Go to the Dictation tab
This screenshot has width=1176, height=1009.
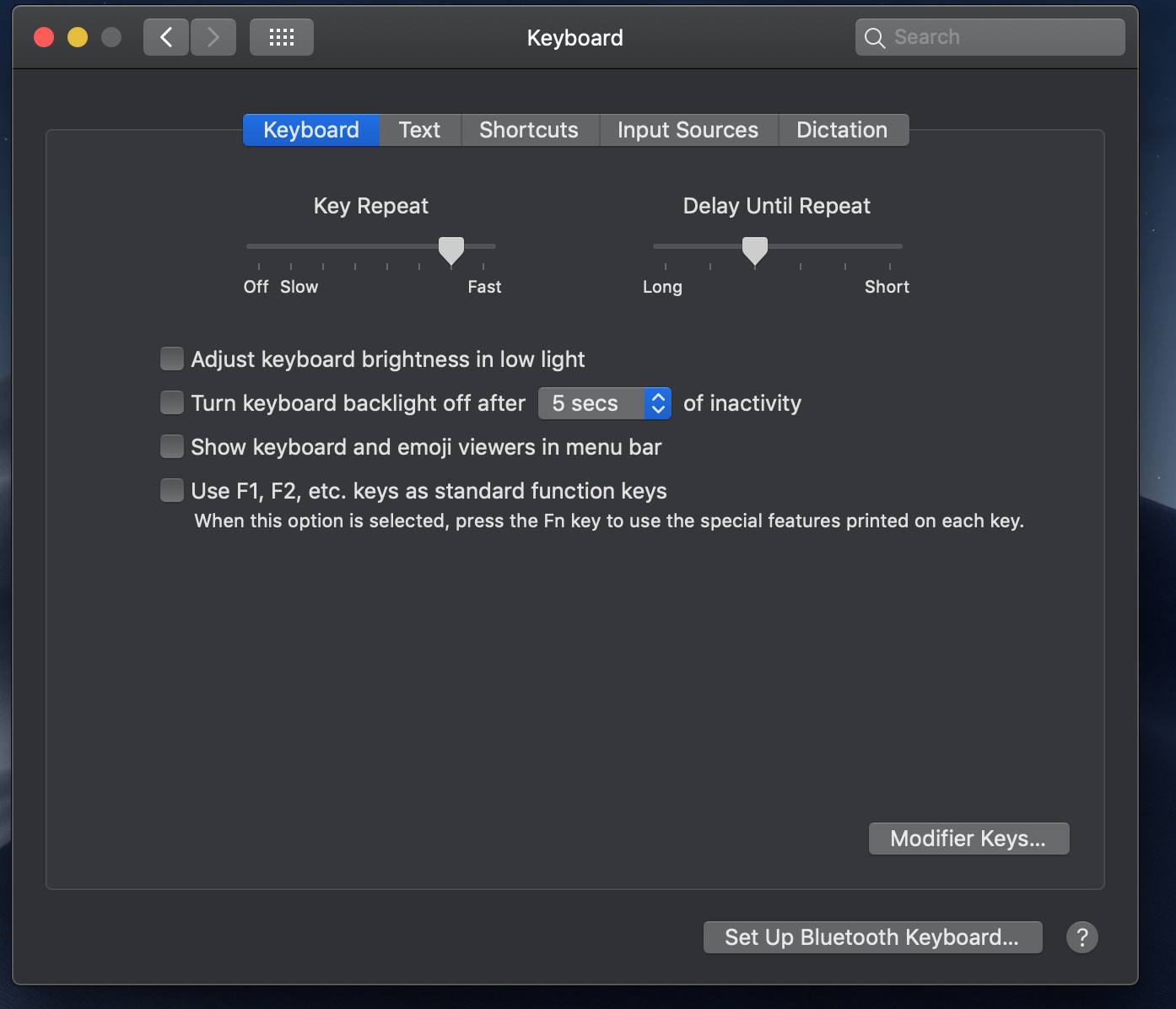click(x=842, y=130)
